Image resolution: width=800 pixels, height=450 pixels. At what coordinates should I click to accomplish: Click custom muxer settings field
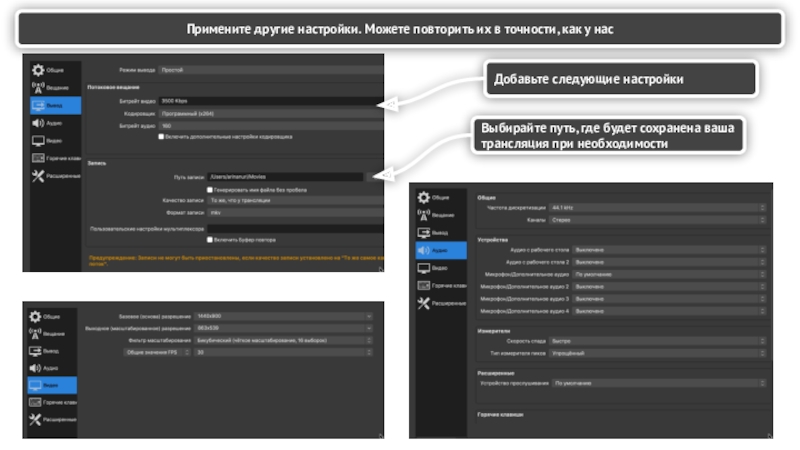(x=295, y=229)
